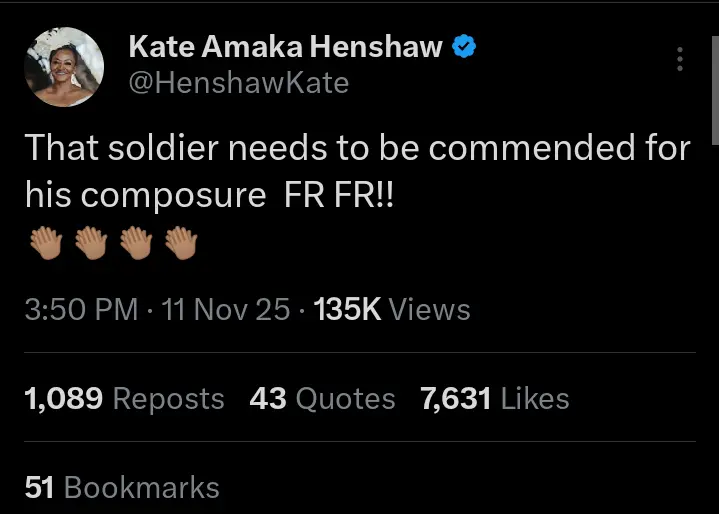The image size is (719, 514).
Task: Click the Kate Amaka Henshaw display name
Action: [285, 46]
